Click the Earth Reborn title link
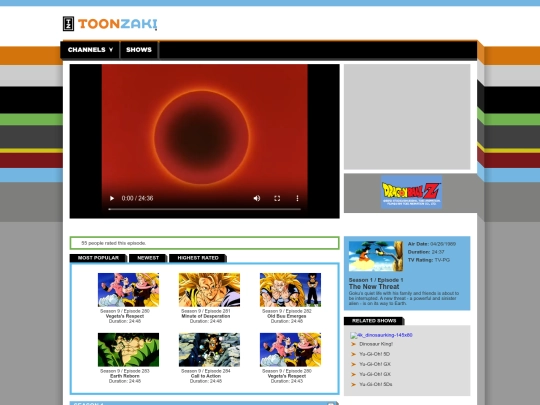Image resolution: width=540 pixels, height=405 pixels. (x=125, y=376)
